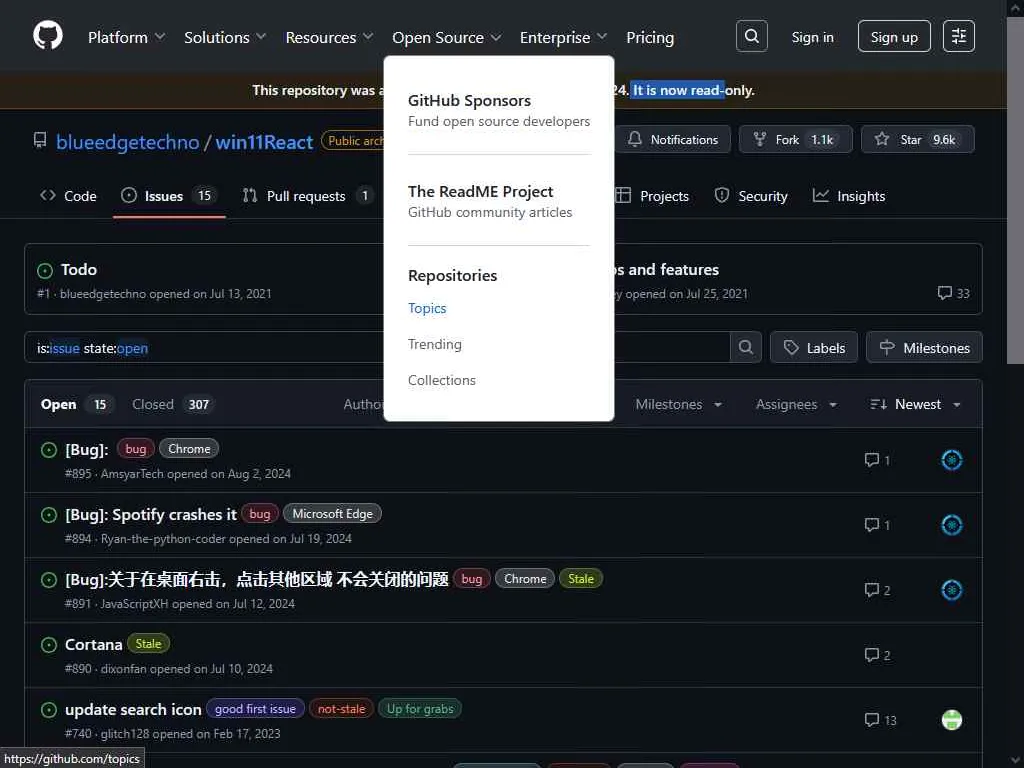Select the Issues tab
The image size is (1024, 768).
(x=168, y=196)
